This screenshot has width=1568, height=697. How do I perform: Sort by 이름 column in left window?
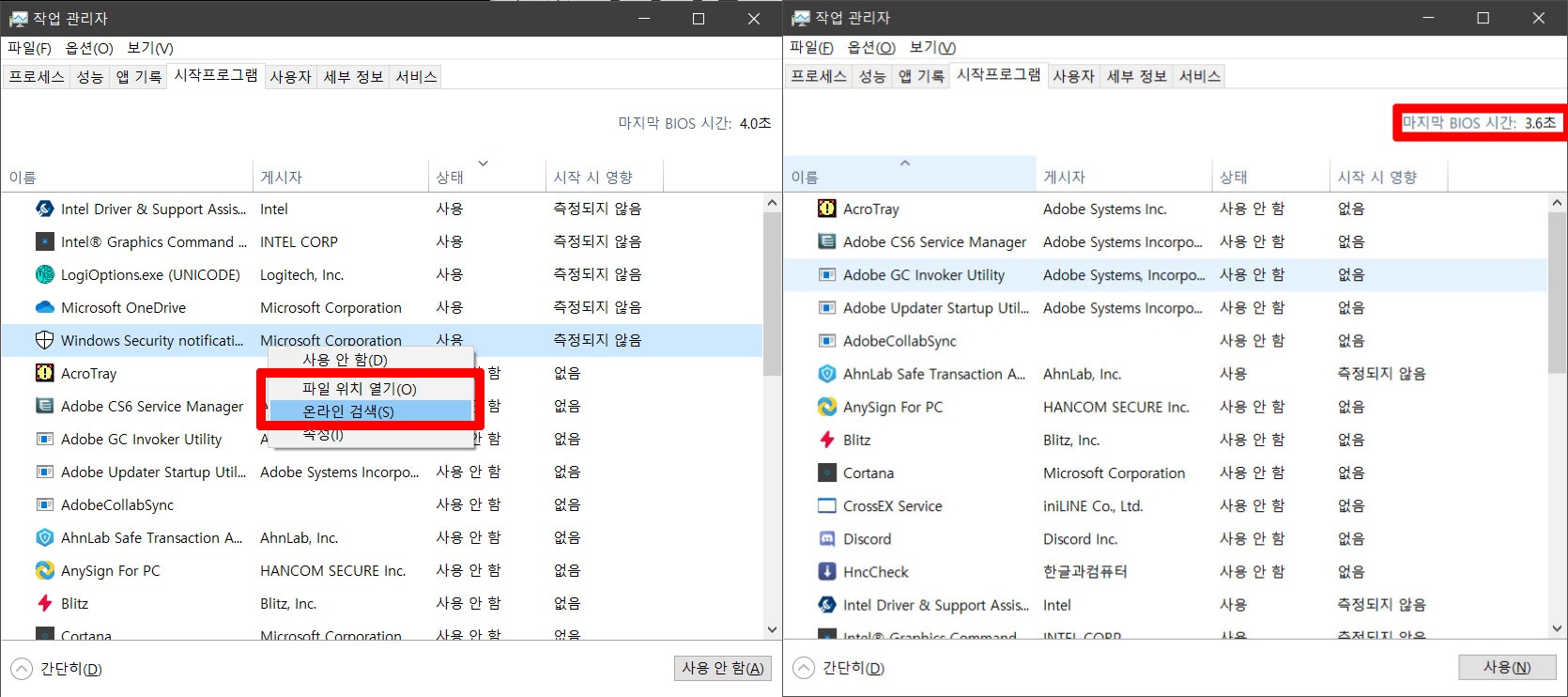click(127, 176)
